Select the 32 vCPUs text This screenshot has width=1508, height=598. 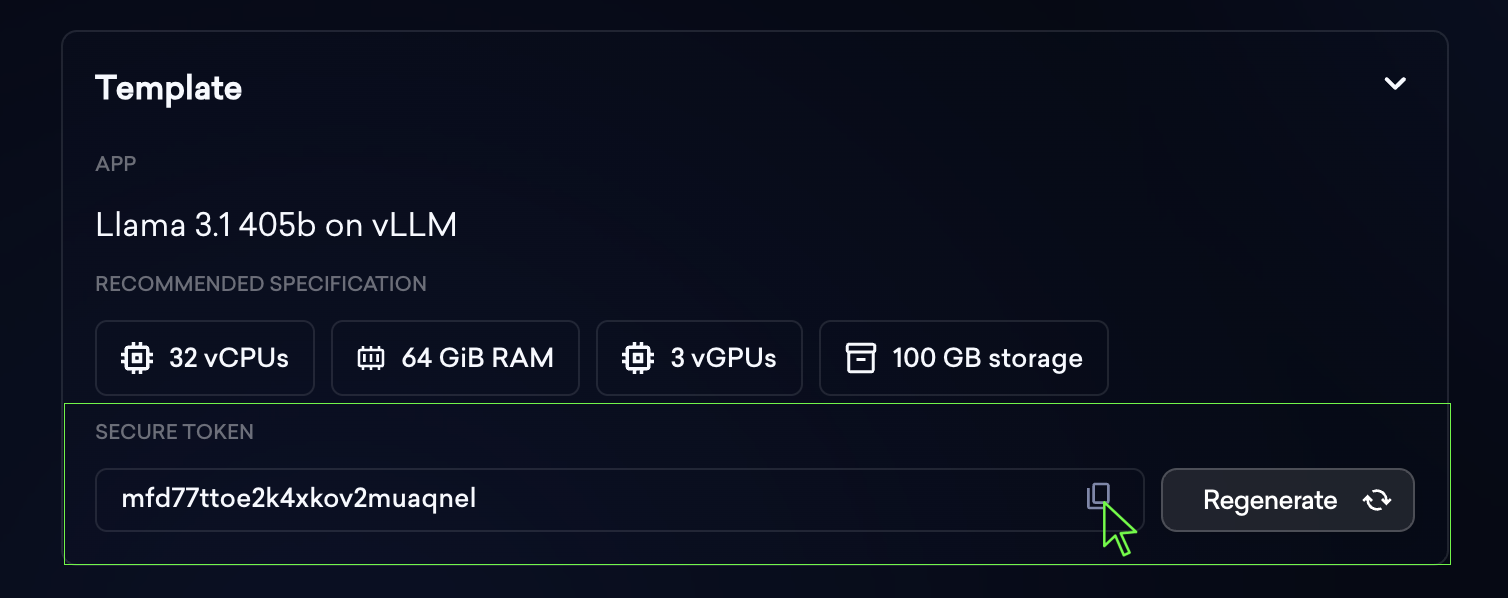point(229,358)
